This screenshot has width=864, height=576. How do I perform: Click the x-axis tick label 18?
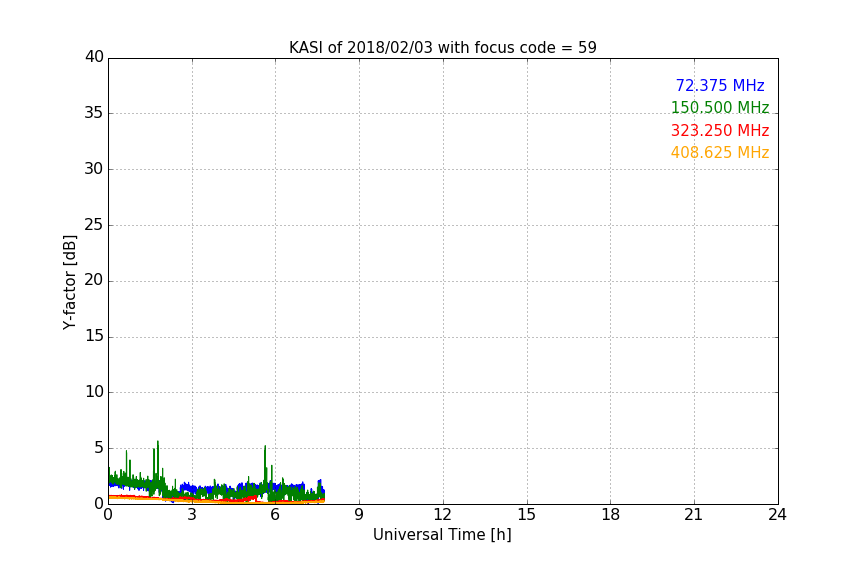pos(610,515)
